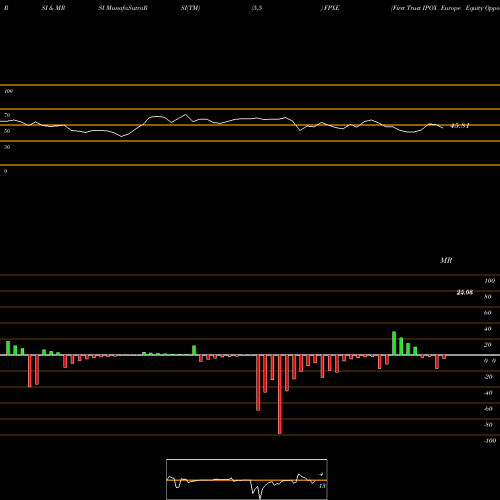Click the MR axis label -80
The image size is (500, 500).
click(x=488, y=425)
